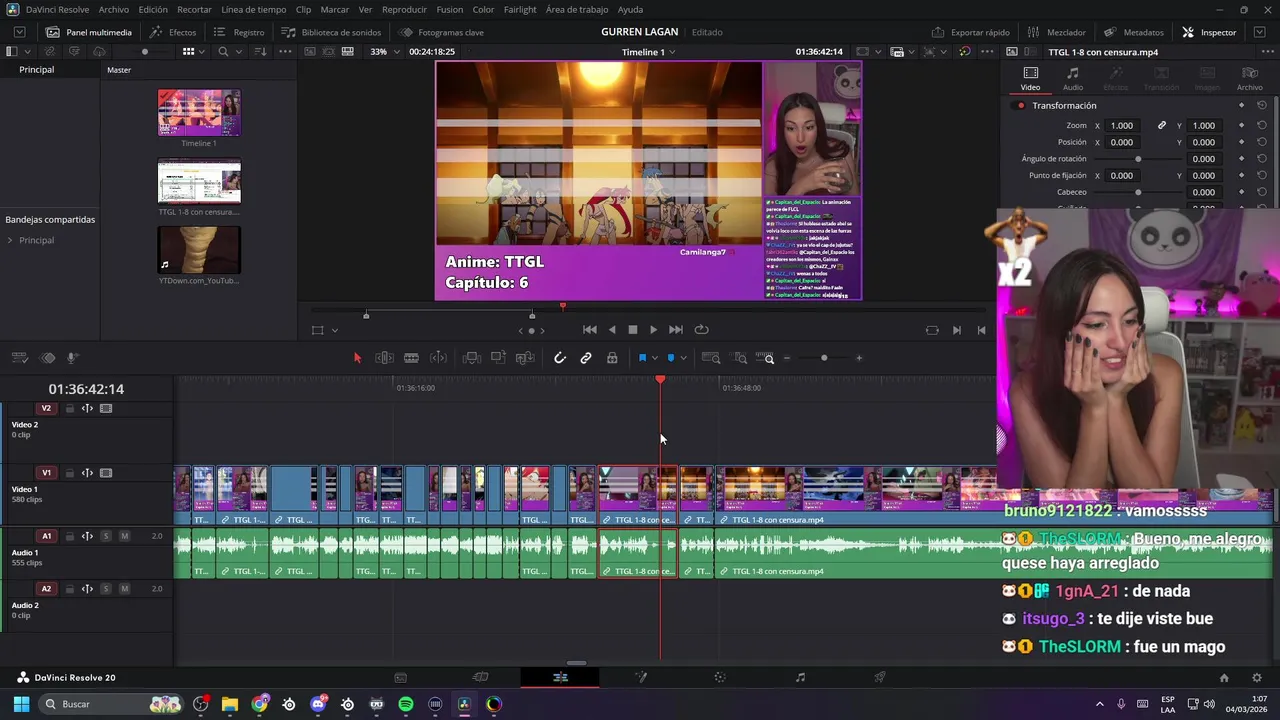Add a blue marker
The height and width of the screenshot is (720, 1280).
671,358
